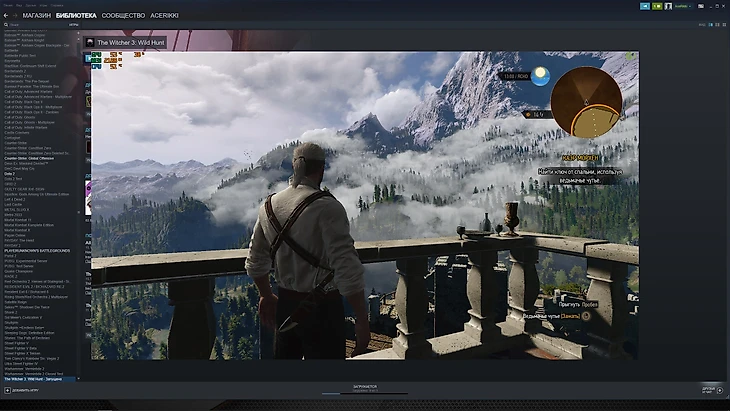Open the ACERIKKI profile tab
730x411 pixels.
point(164,15)
